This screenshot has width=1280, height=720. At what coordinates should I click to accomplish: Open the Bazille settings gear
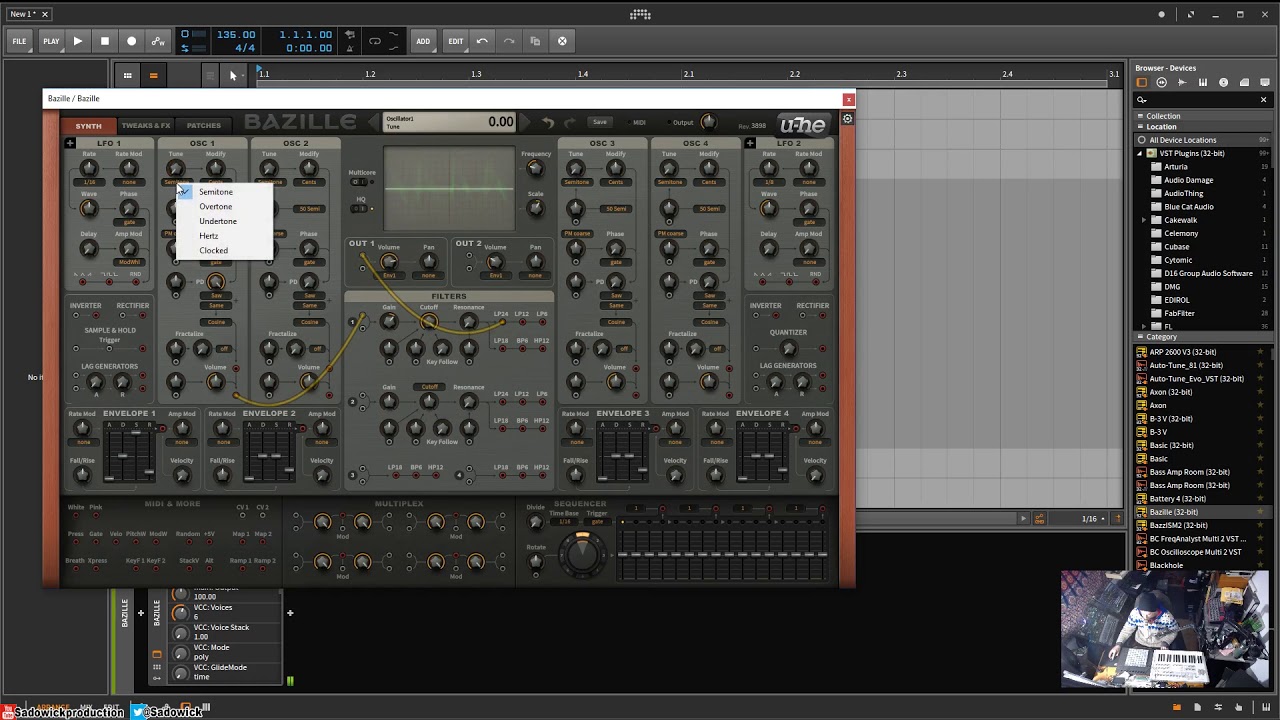[x=847, y=119]
